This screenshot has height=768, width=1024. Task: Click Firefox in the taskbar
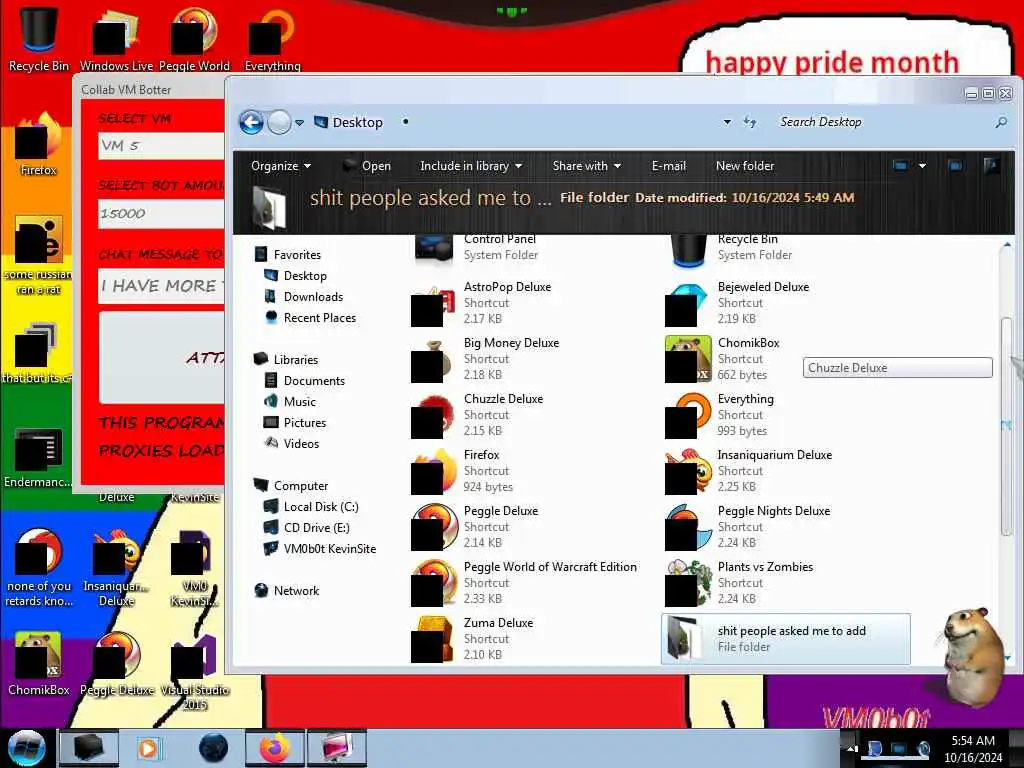pyautogui.click(x=275, y=748)
